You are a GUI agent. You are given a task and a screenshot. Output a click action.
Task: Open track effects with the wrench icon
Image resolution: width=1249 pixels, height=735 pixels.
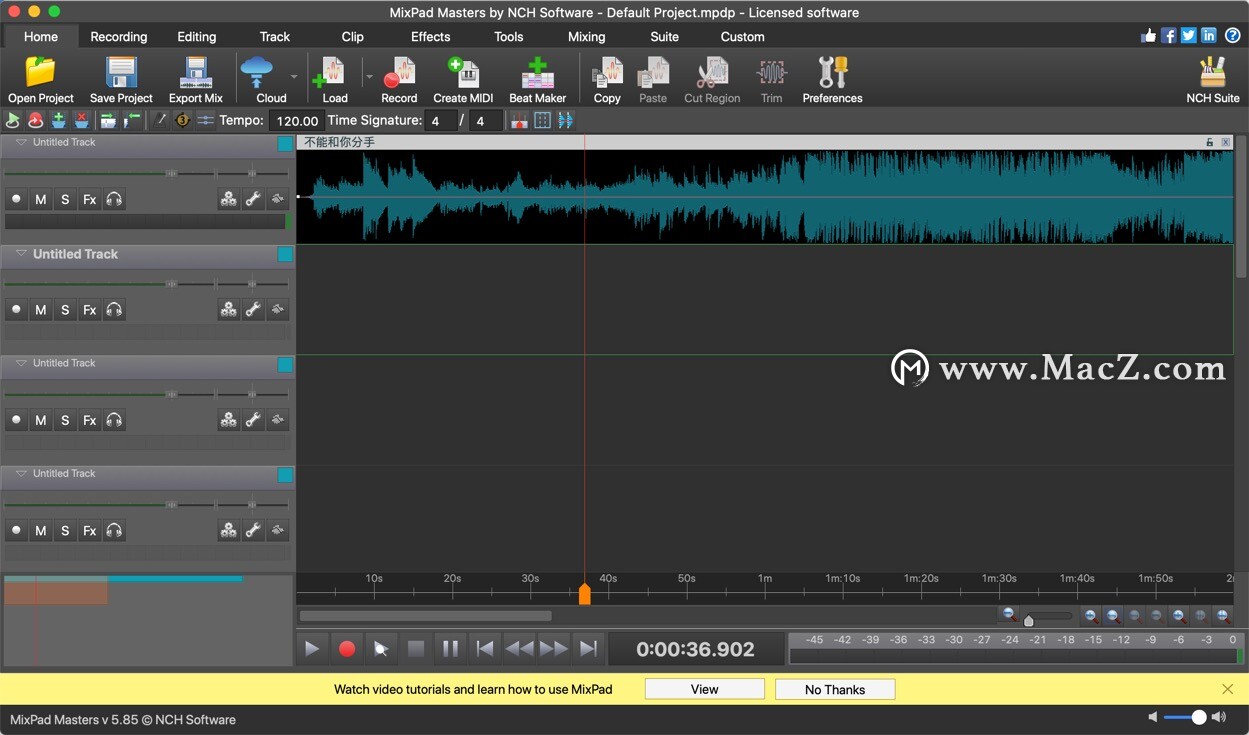tap(253, 199)
